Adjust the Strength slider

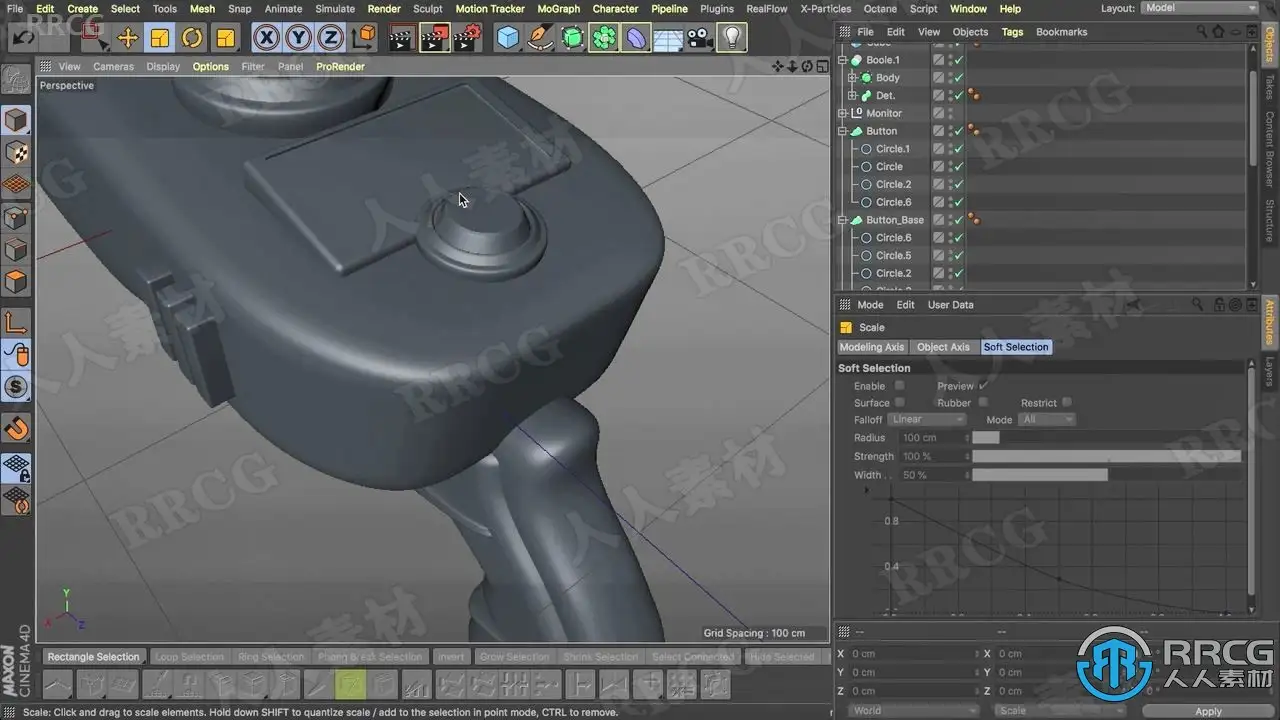tap(1107, 456)
